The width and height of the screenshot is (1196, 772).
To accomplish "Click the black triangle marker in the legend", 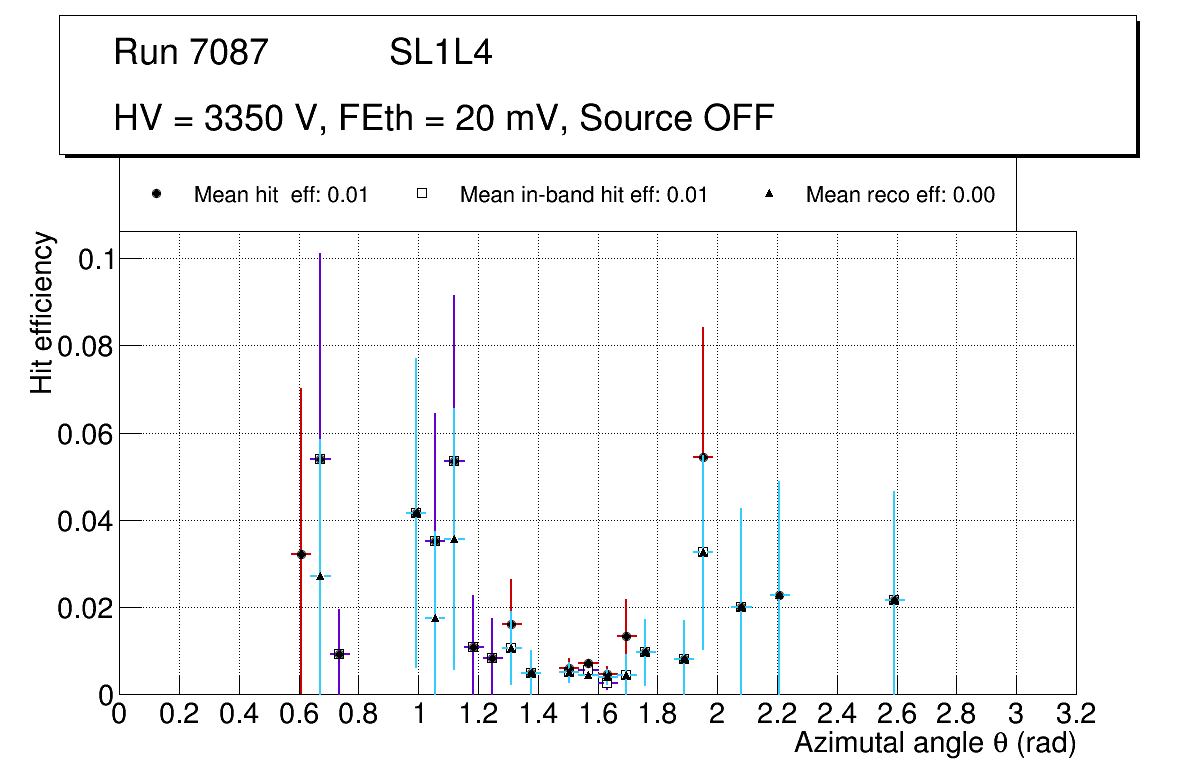I will (769, 194).
